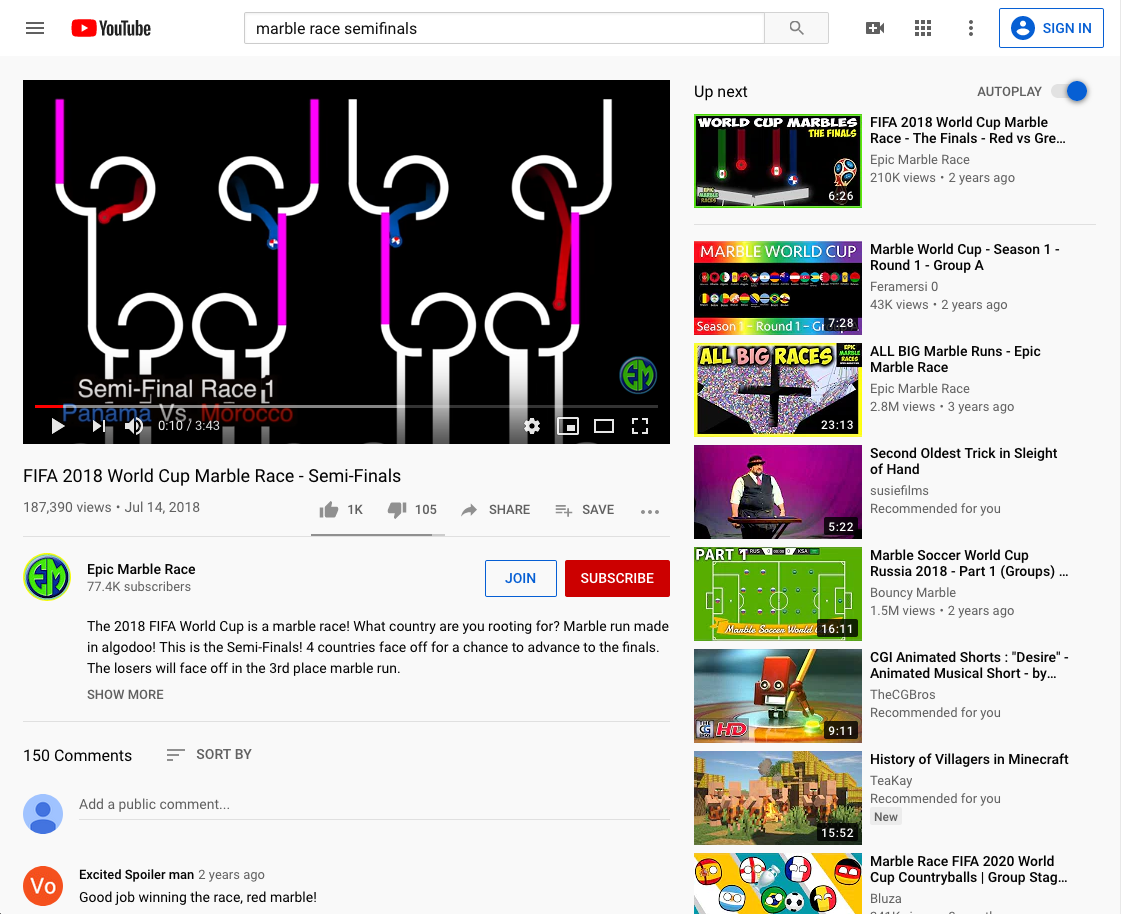Open the create video camera icon

(874, 29)
